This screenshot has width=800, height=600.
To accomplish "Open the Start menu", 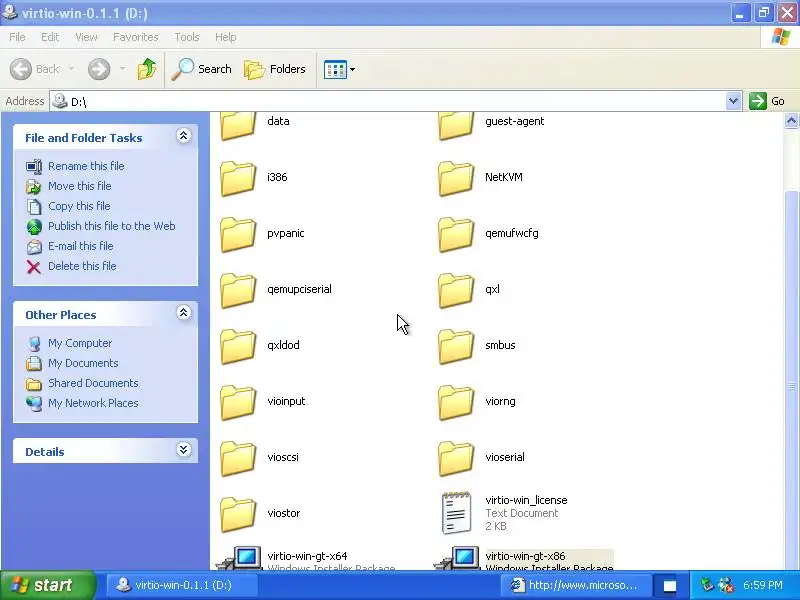I will 48,585.
